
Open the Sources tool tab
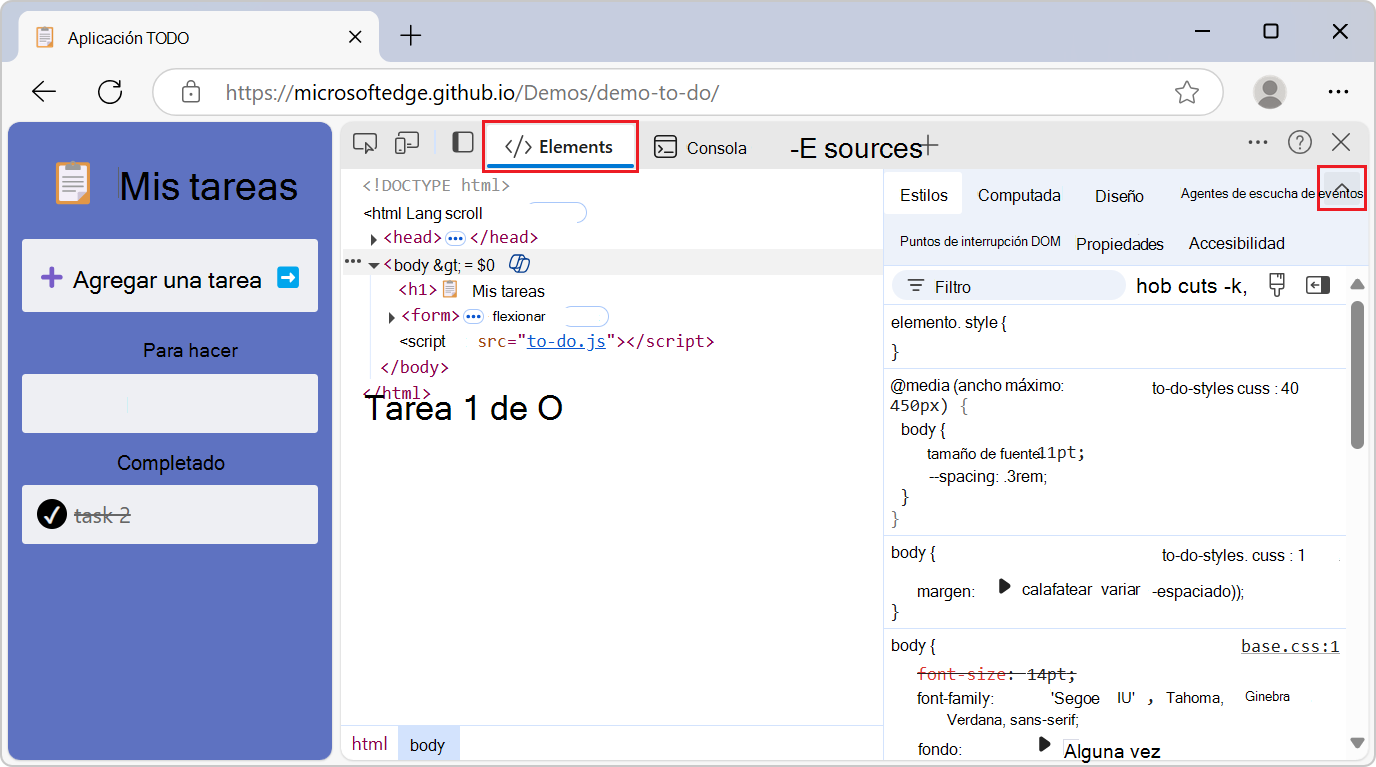[x=855, y=148]
